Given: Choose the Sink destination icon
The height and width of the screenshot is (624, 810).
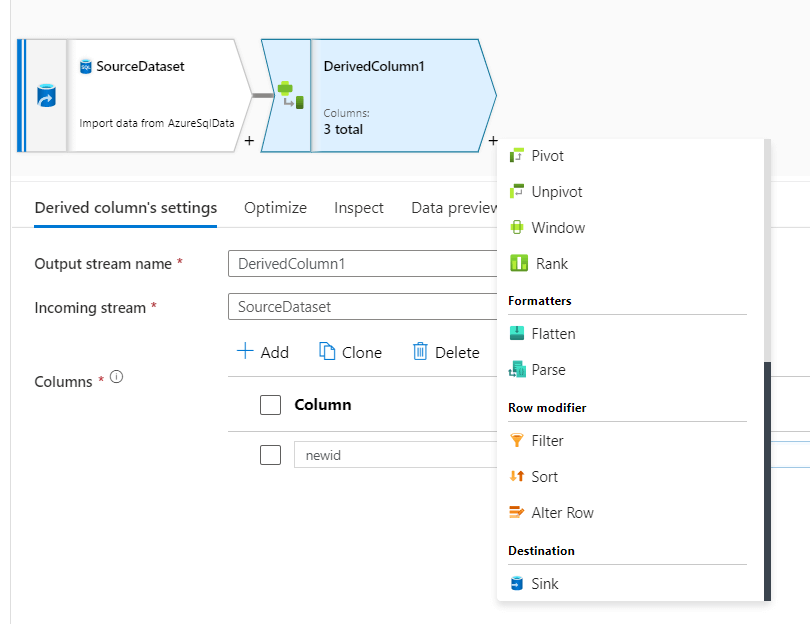Looking at the screenshot, I should 517,584.
